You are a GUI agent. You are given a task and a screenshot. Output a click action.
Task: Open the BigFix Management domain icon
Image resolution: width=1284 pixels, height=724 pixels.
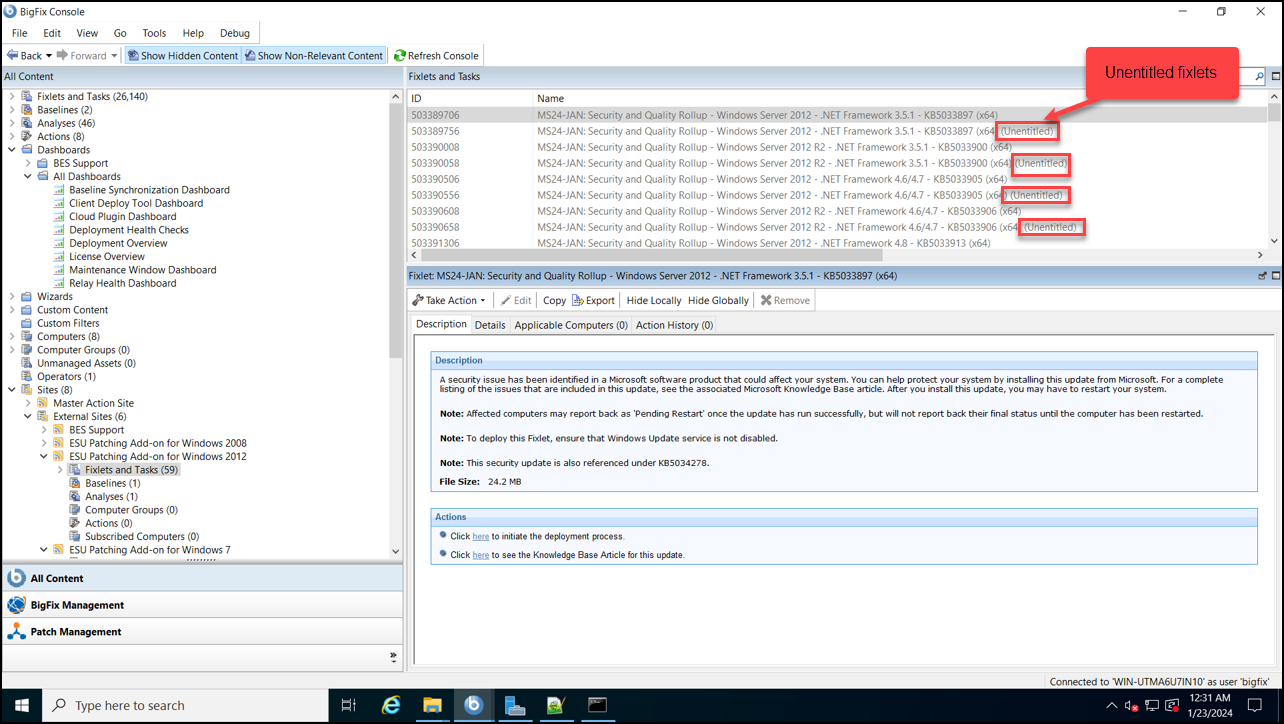[x=16, y=605]
